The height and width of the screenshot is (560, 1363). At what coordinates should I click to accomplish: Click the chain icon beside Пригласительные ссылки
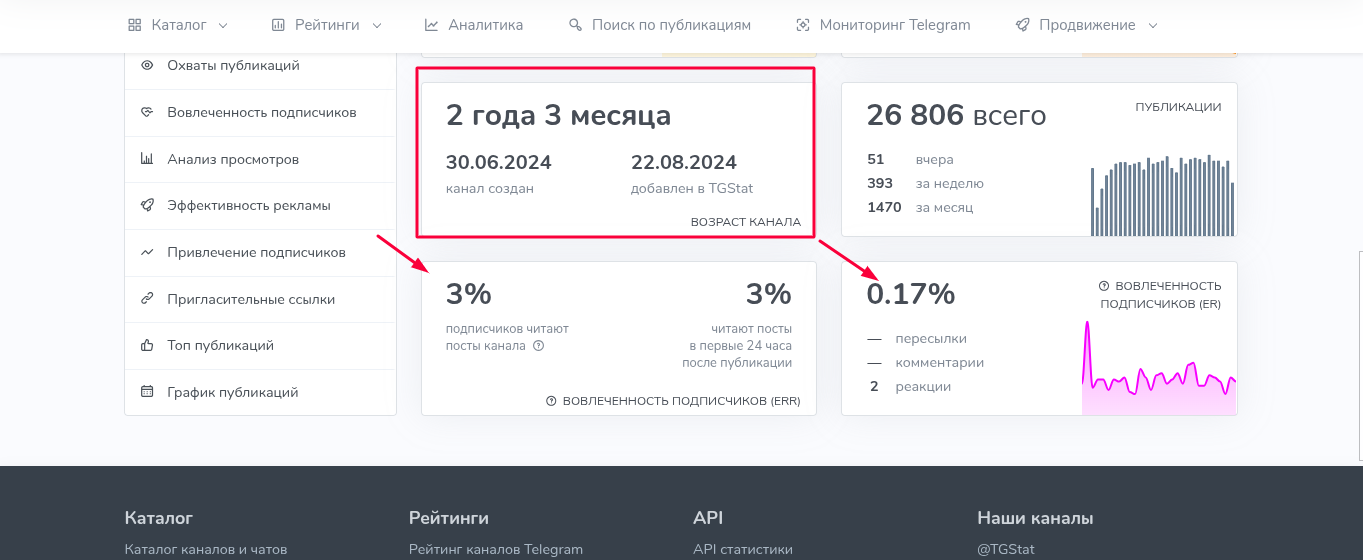(x=147, y=299)
